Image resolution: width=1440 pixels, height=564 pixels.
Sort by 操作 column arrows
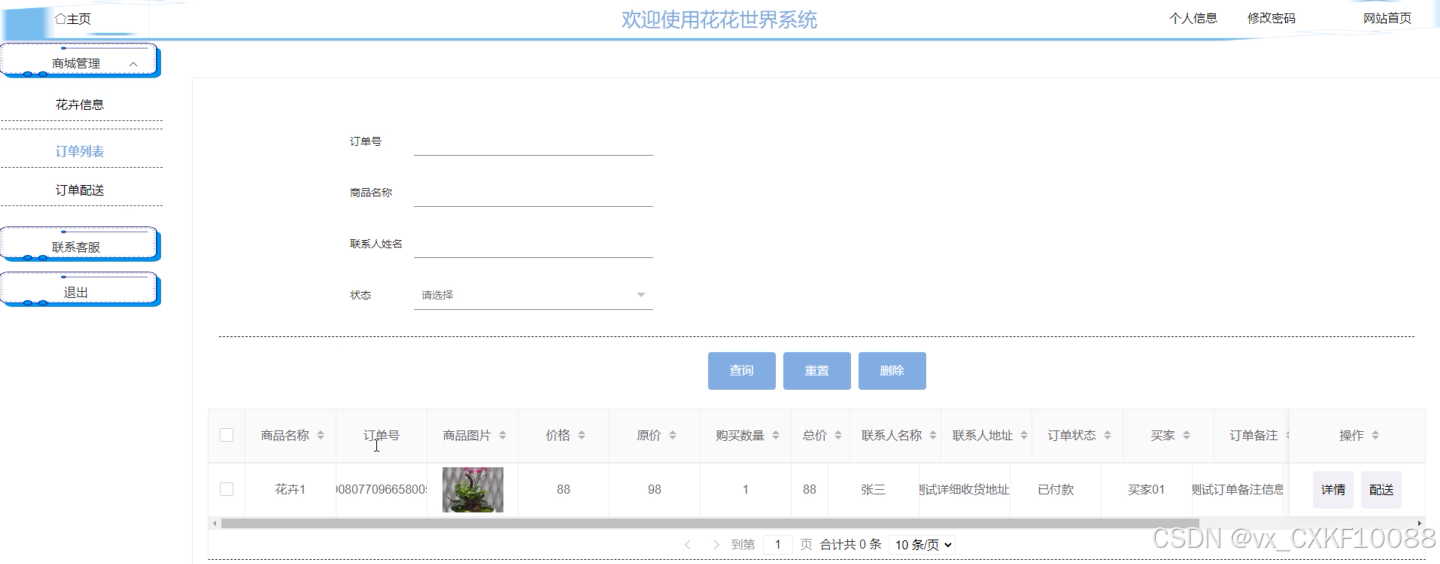pyautogui.click(x=1375, y=435)
